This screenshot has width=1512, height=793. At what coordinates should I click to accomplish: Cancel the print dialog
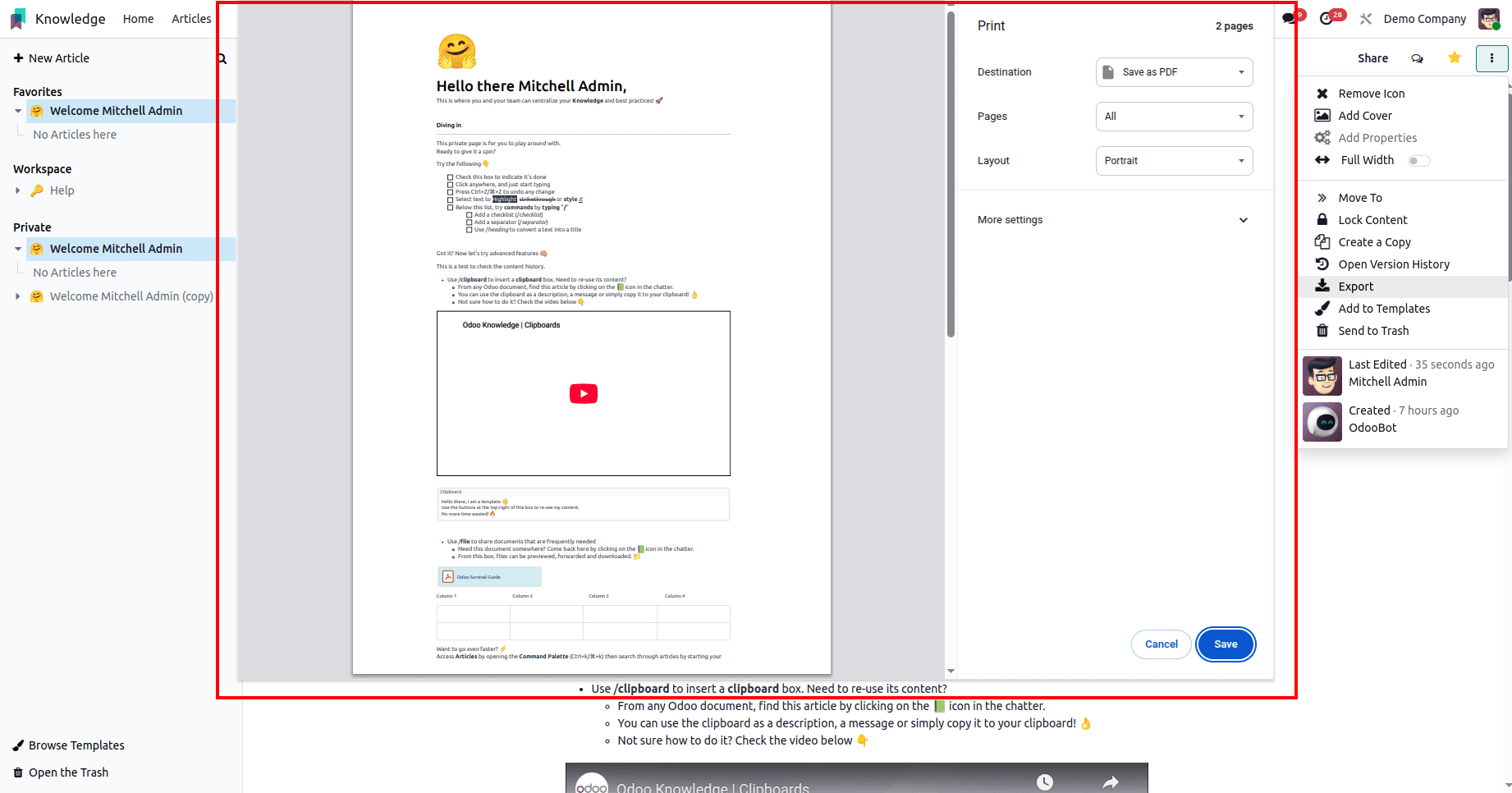[1161, 644]
